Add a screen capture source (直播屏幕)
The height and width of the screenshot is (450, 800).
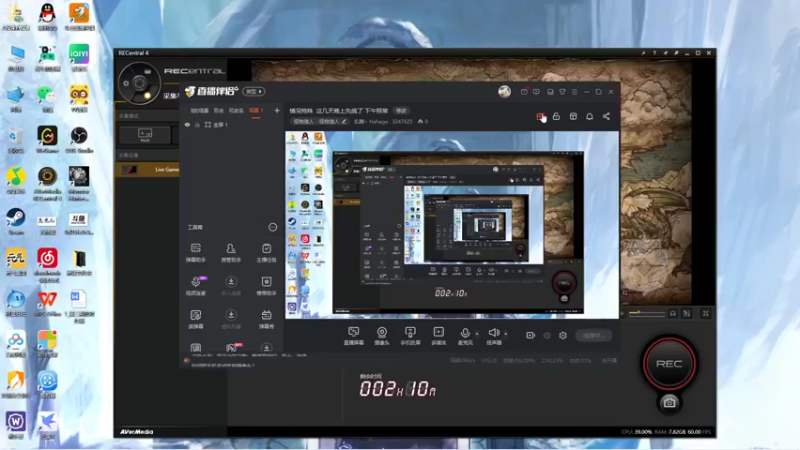[x=354, y=336]
